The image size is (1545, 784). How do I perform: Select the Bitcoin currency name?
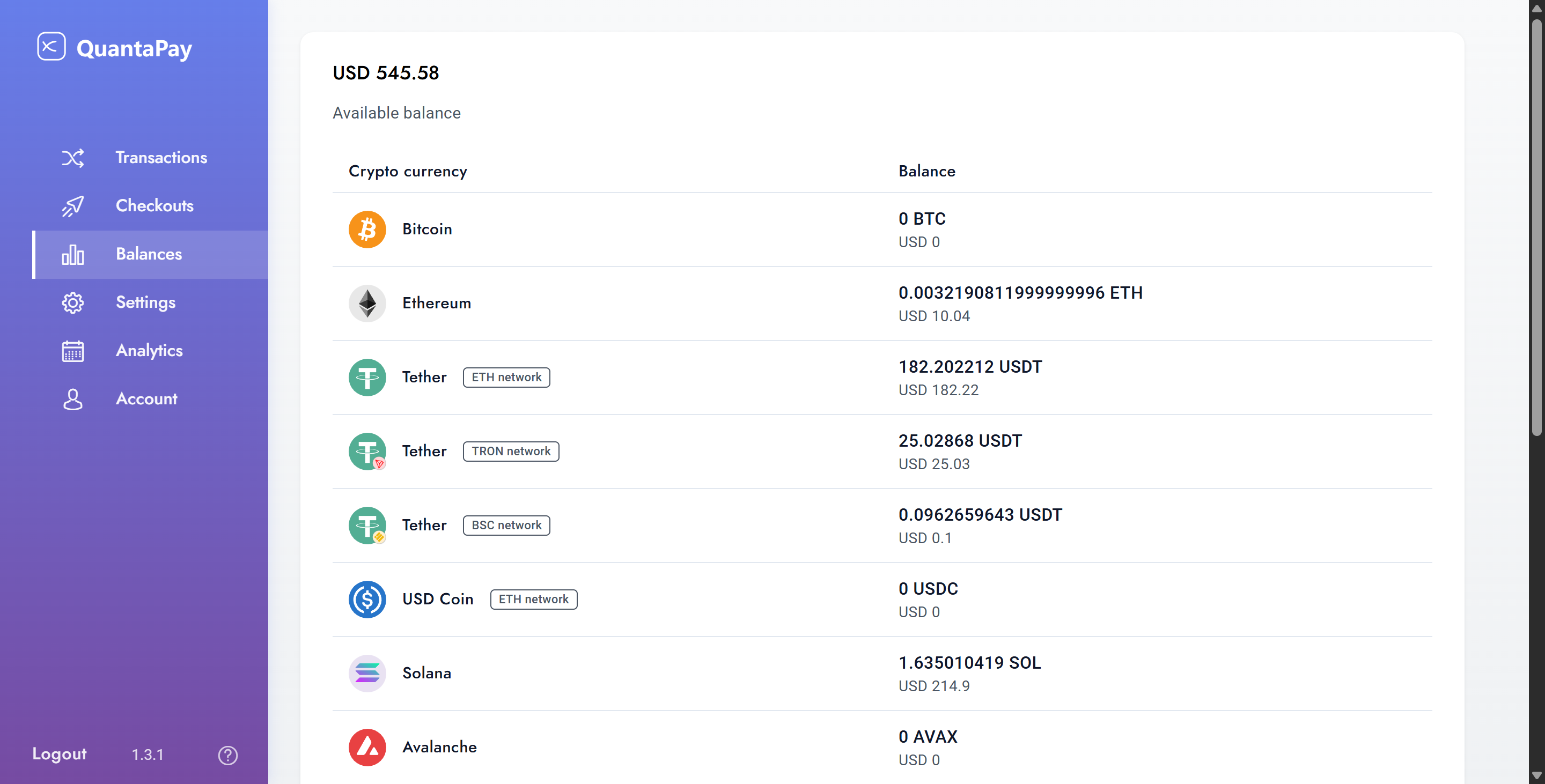[x=427, y=229]
